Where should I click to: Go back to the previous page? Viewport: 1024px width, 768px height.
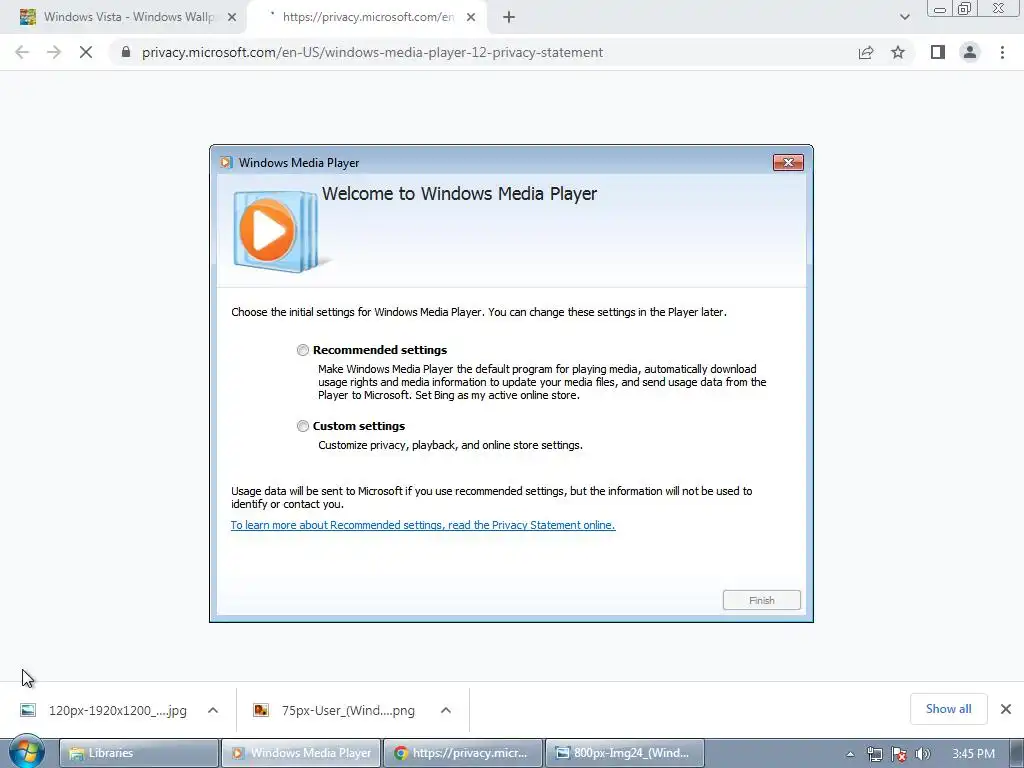click(x=22, y=52)
